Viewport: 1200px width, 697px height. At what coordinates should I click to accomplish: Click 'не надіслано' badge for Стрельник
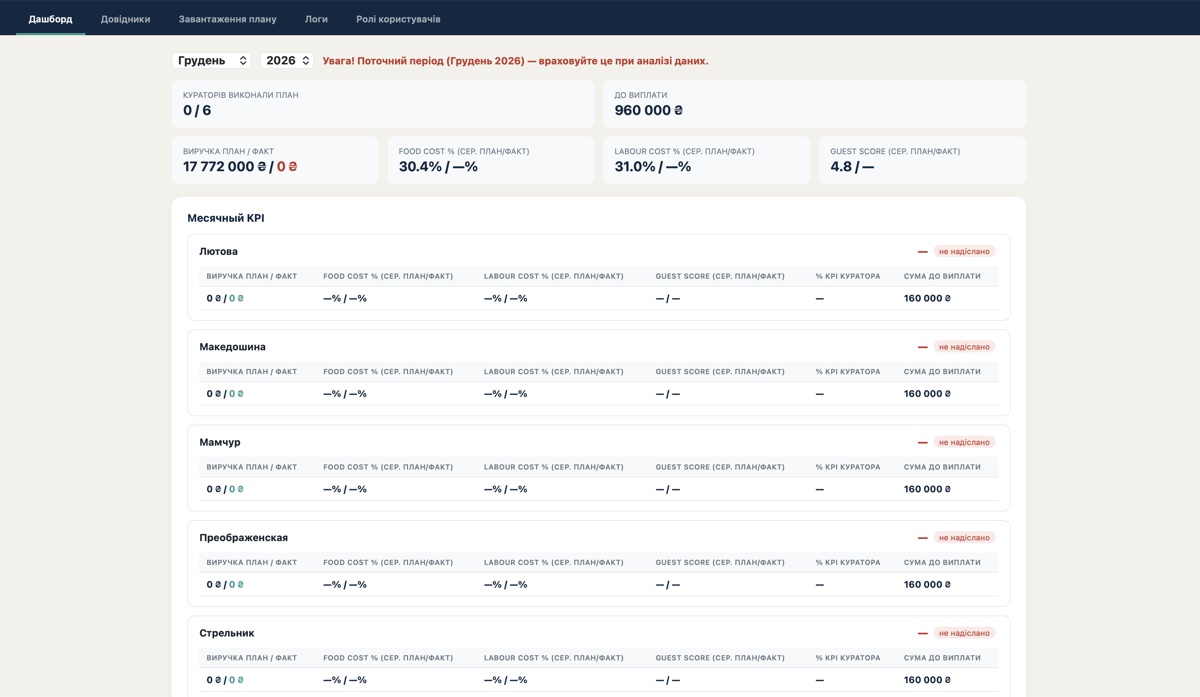(964, 633)
